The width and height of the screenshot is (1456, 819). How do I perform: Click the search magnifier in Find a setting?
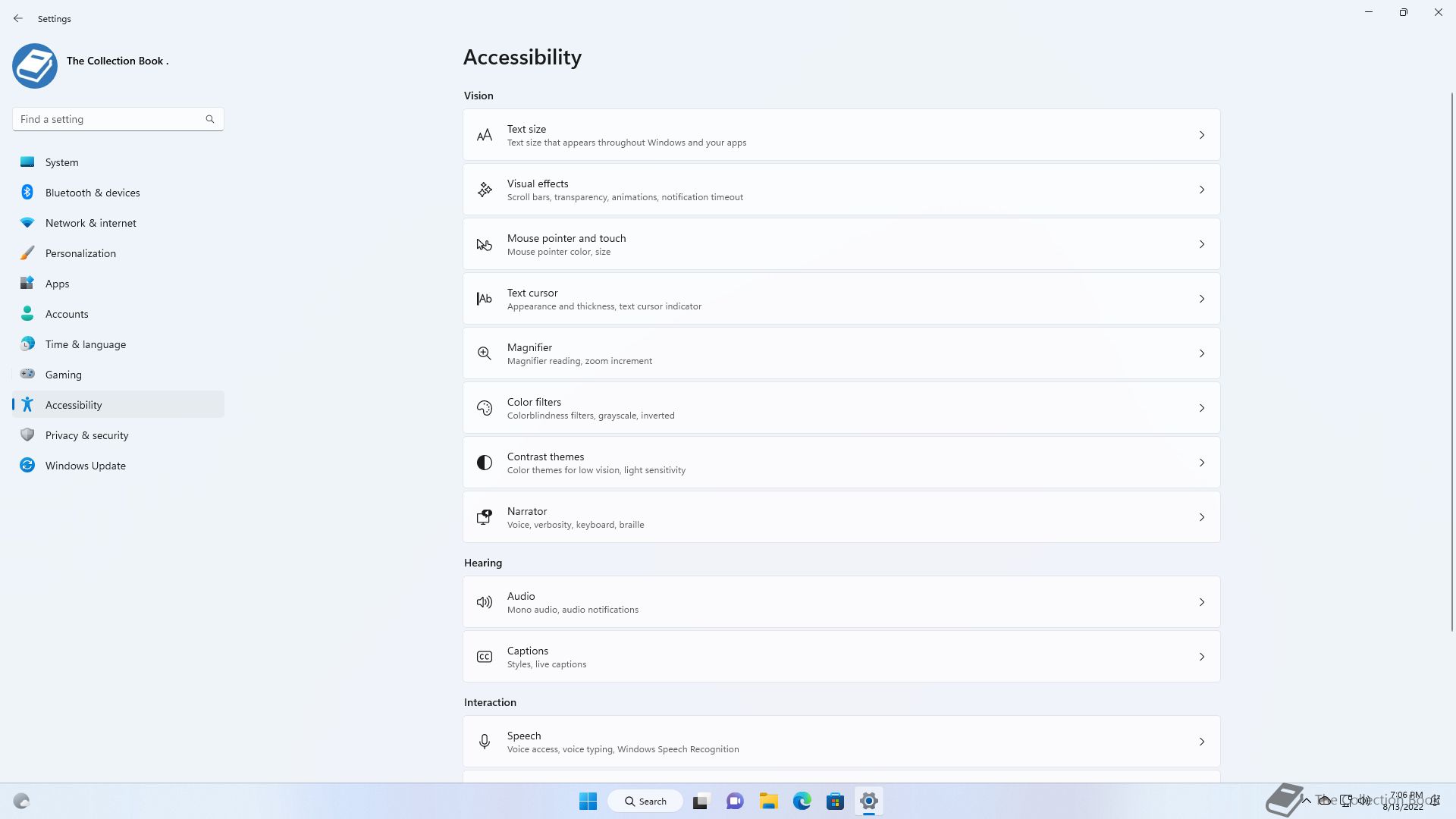click(x=210, y=119)
